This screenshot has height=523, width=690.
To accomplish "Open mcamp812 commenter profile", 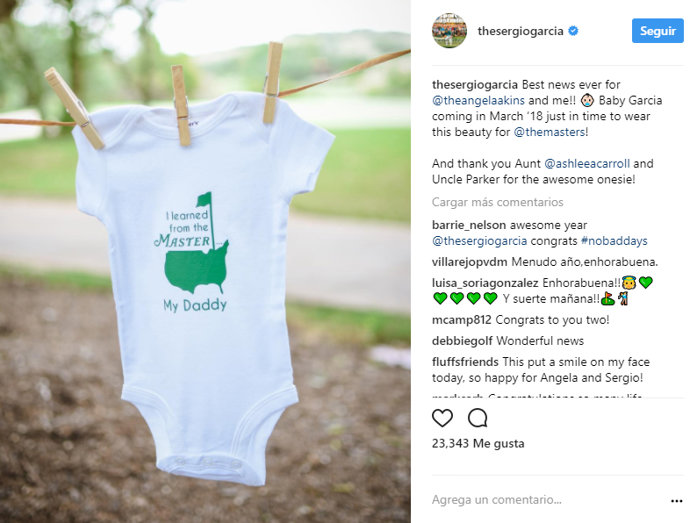I will (x=461, y=320).
